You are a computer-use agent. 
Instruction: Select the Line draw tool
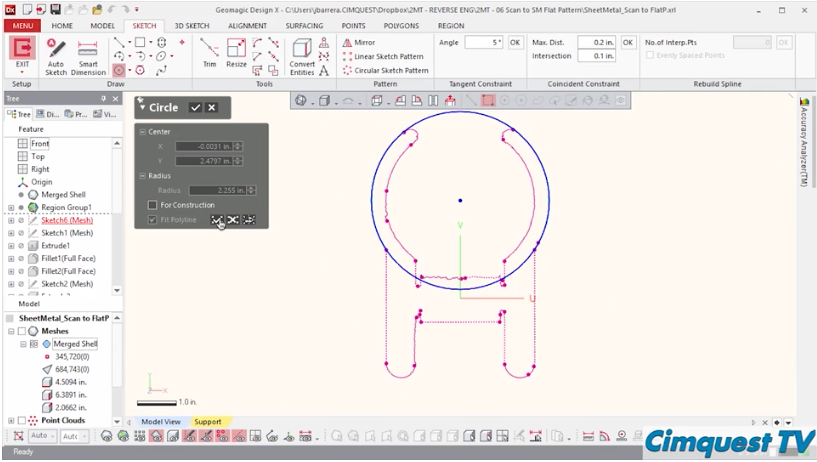pyautogui.click(x=119, y=42)
